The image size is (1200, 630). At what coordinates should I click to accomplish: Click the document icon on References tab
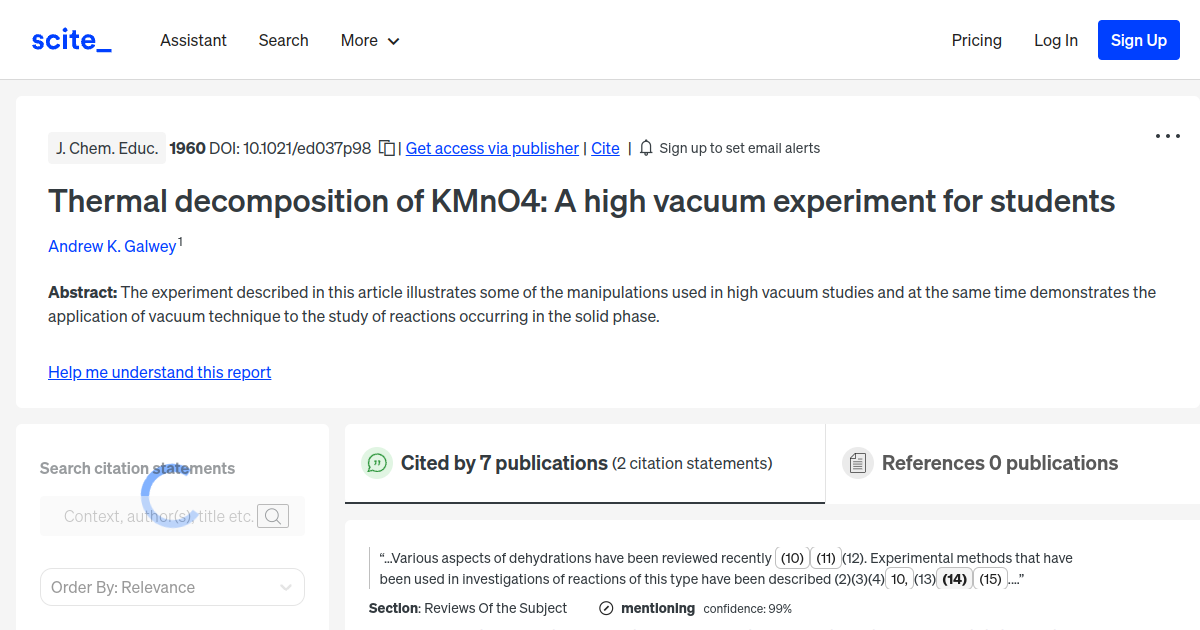click(858, 462)
